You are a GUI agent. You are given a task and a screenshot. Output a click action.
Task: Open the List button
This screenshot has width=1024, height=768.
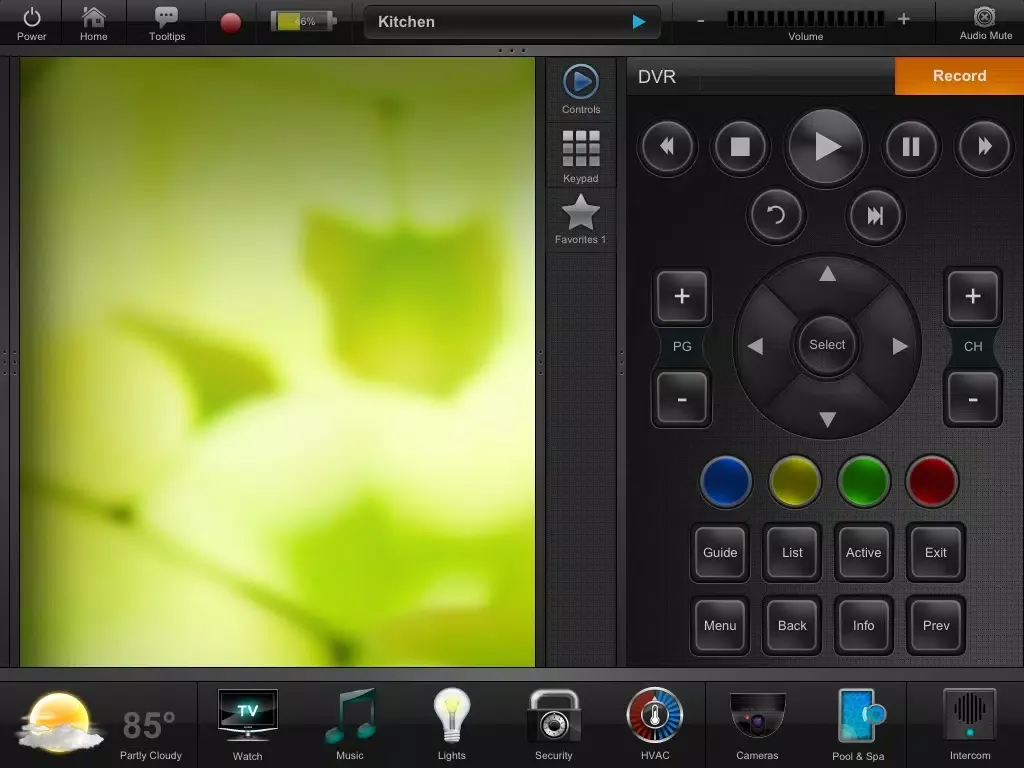click(792, 552)
